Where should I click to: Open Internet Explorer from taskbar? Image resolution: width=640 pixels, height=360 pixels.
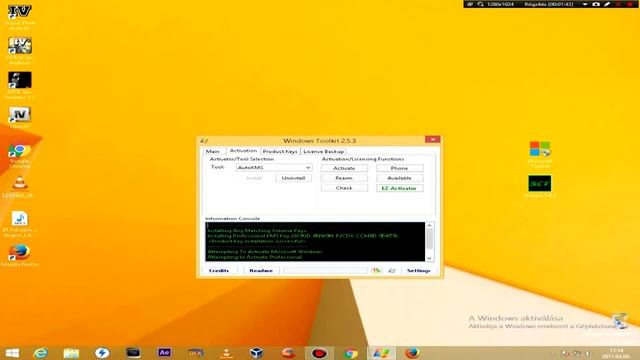click(x=40, y=353)
